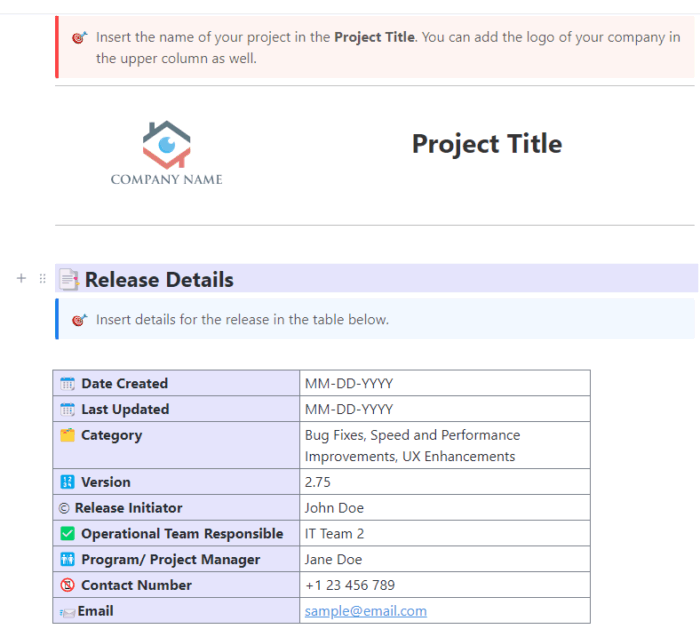700x637 pixels.
Task: Click the target icon in the red callout
Action: pos(79,38)
